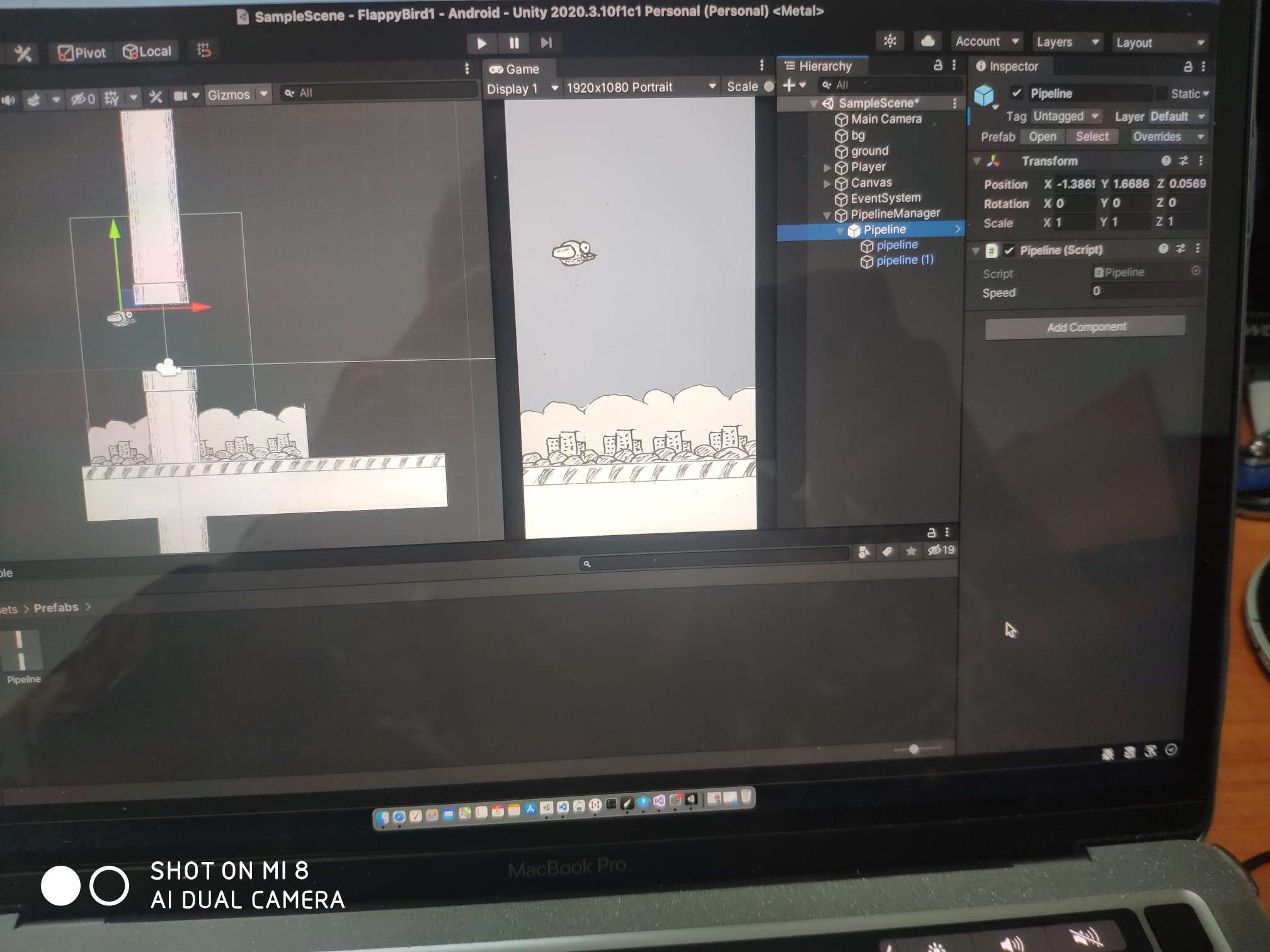Screen dimensions: 1270x952
Task: Click the grid snapping icon in toolbar
Action: pyautogui.click(x=203, y=50)
